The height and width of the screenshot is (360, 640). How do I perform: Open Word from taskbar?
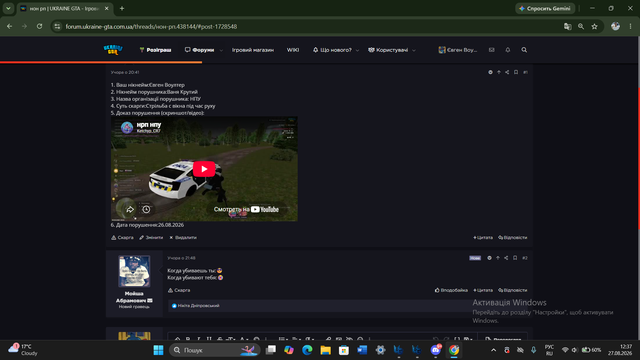tap(362, 350)
